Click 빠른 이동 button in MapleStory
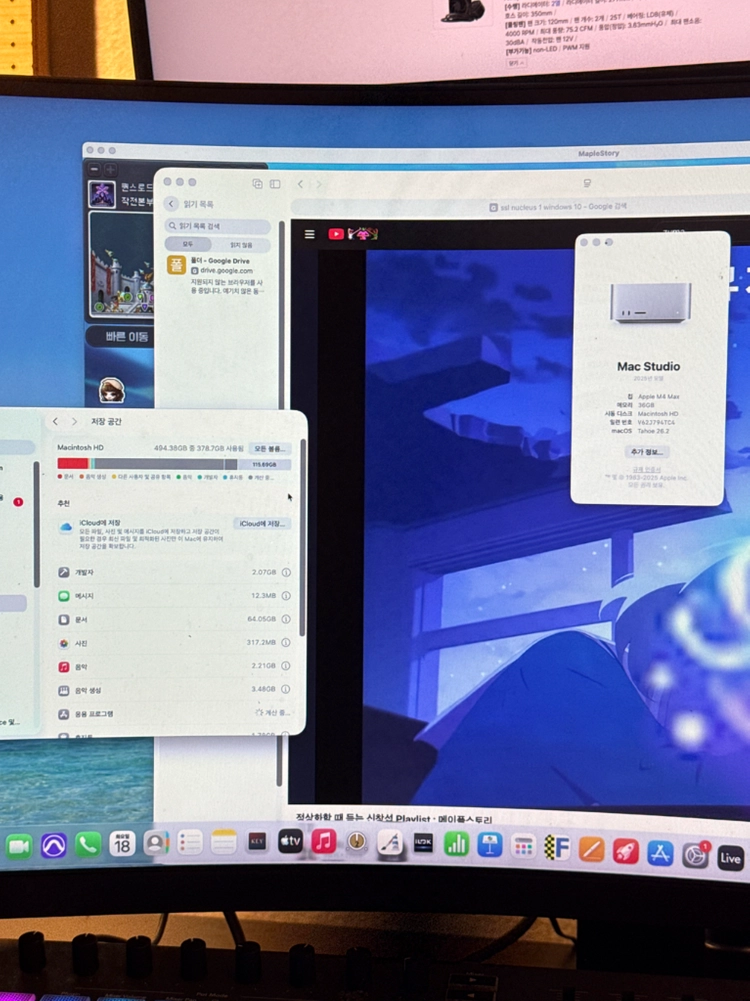Image resolution: width=750 pixels, height=1001 pixels. pyautogui.click(x=126, y=337)
